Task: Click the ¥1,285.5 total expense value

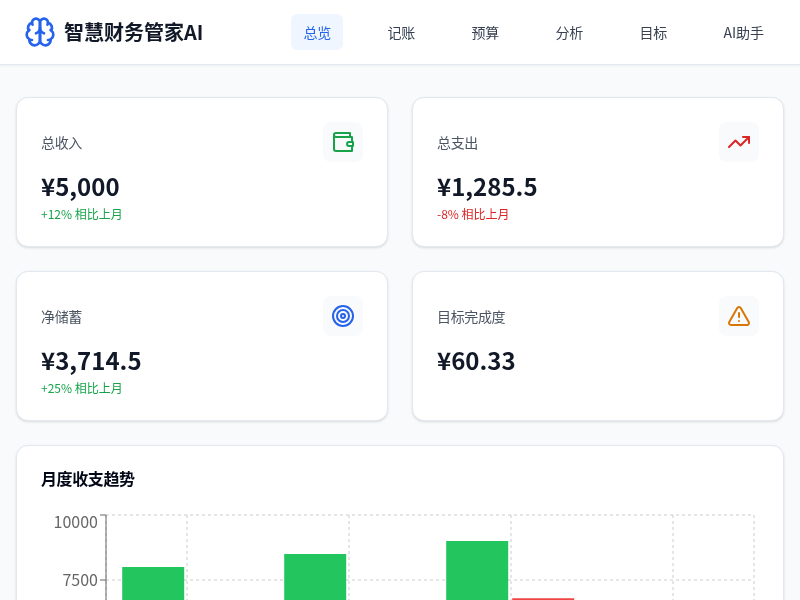Action: 487,187
